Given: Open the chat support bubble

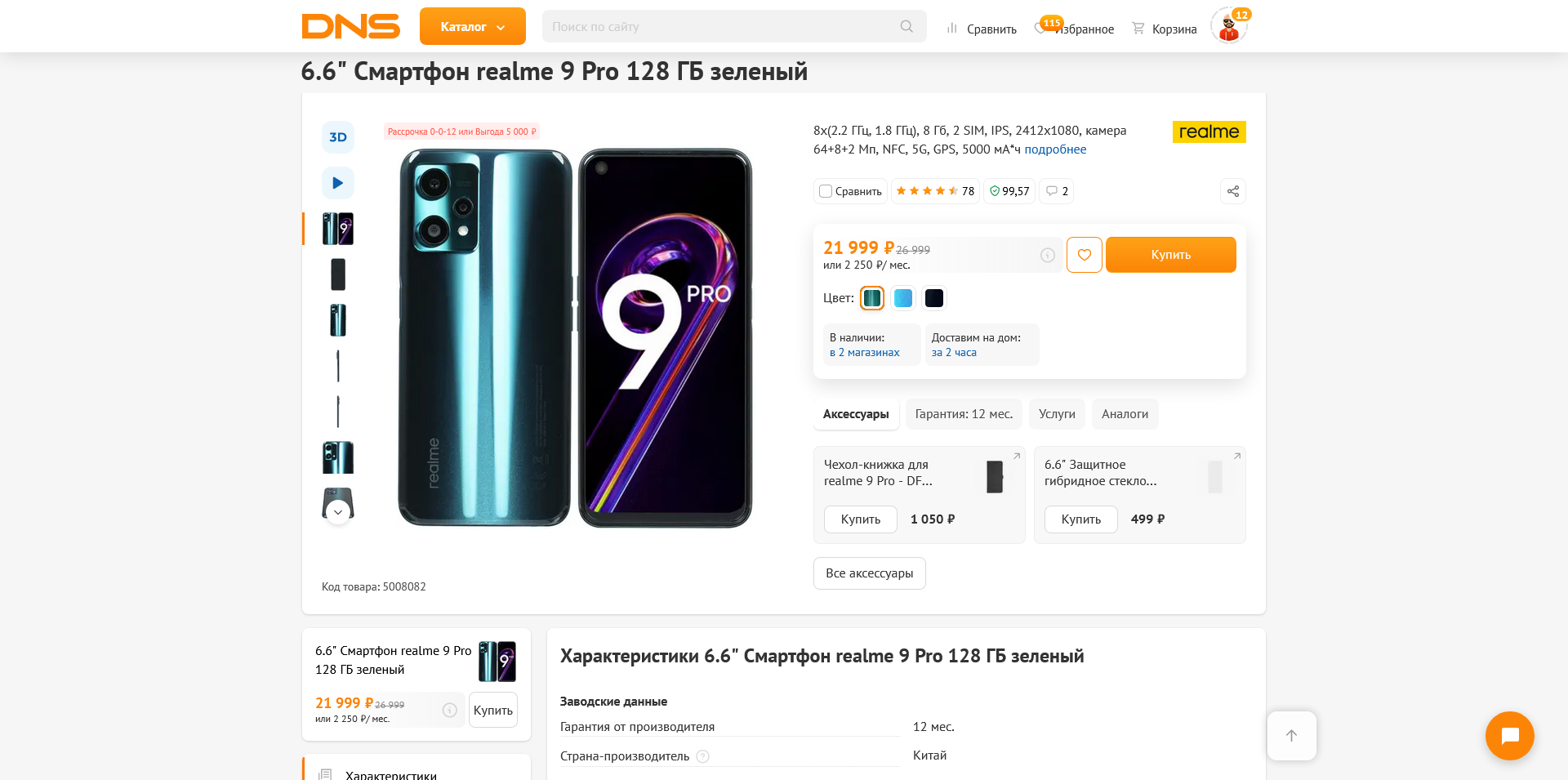Looking at the screenshot, I should point(1509,736).
